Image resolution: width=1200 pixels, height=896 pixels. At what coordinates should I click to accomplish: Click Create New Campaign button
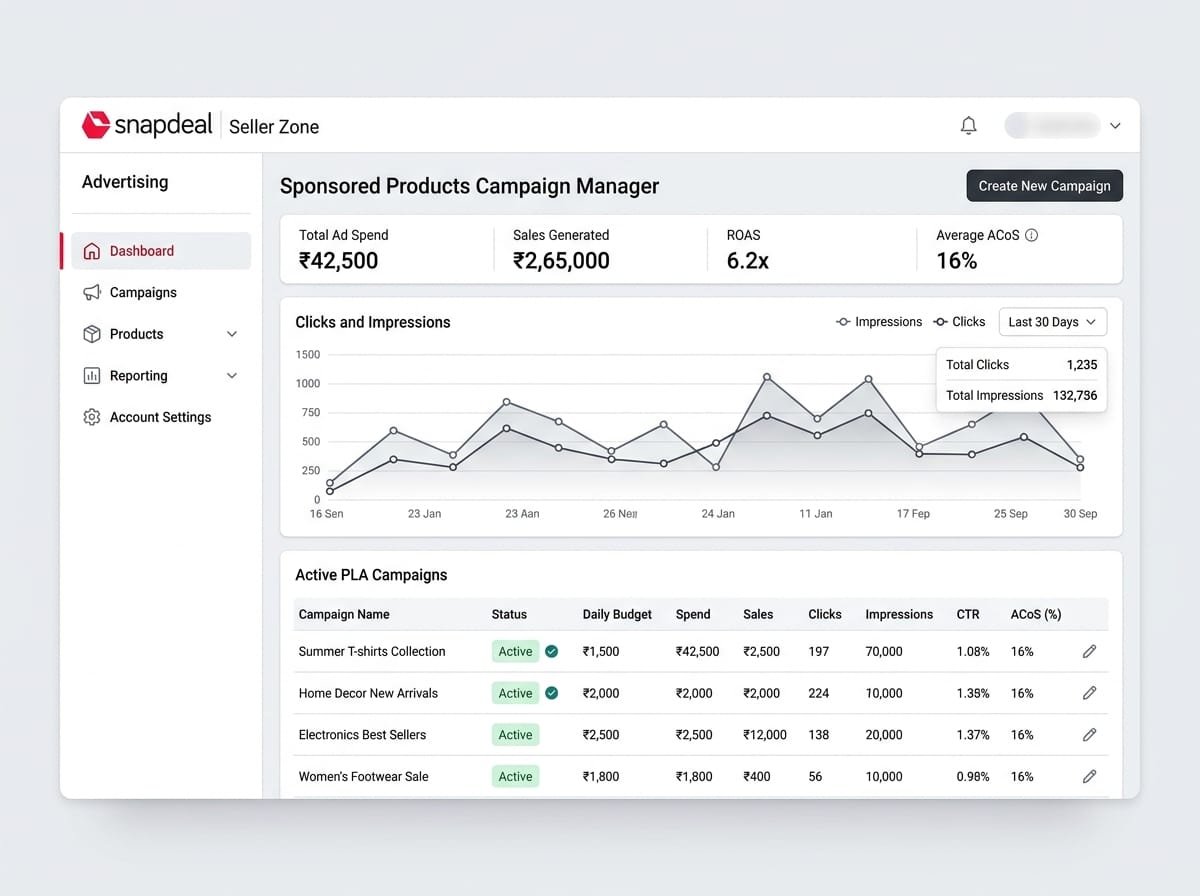1044,186
